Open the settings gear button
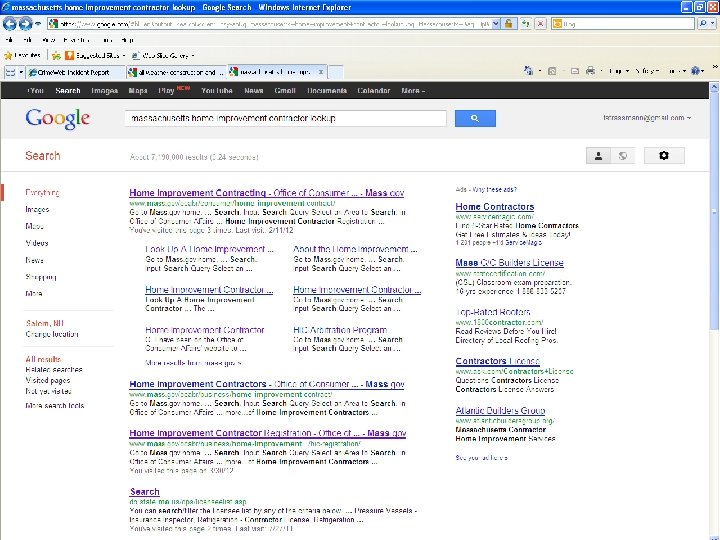The image size is (720, 540). [x=664, y=156]
